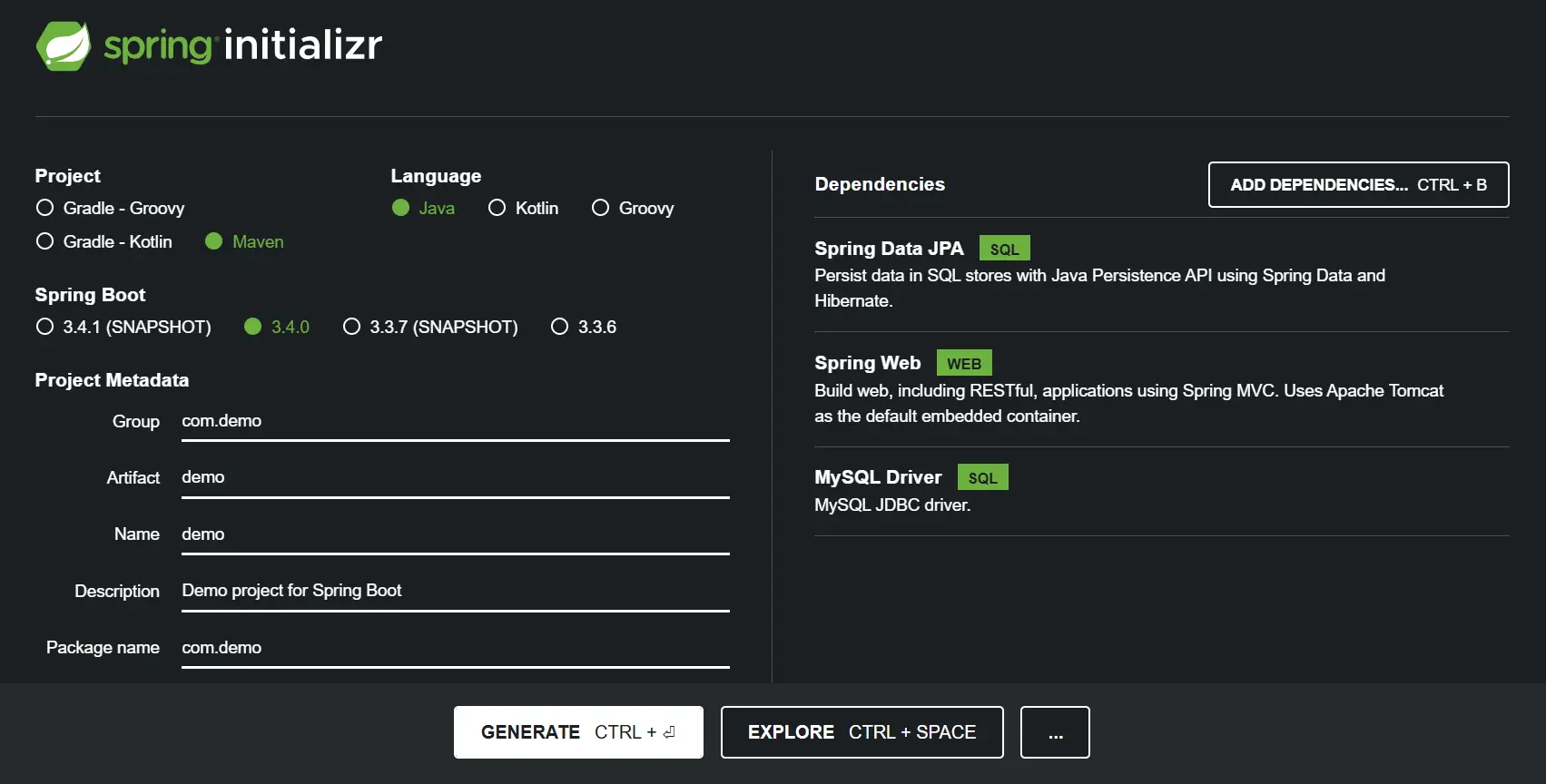Screen dimensions: 1546x784
Task: Explore the project with EXPLORE button
Action: pyautogui.click(x=862, y=732)
